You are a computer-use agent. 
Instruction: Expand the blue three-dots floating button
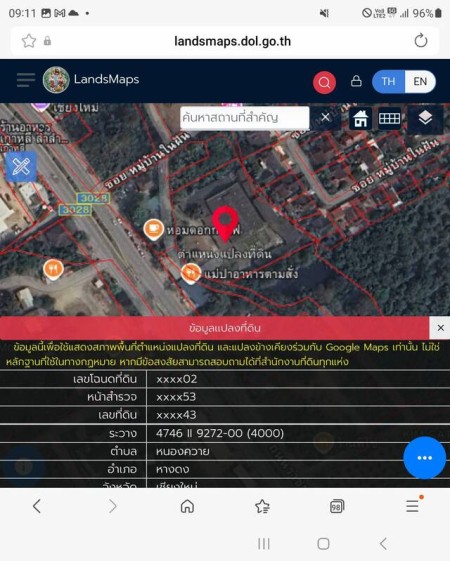click(x=425, y=458)
